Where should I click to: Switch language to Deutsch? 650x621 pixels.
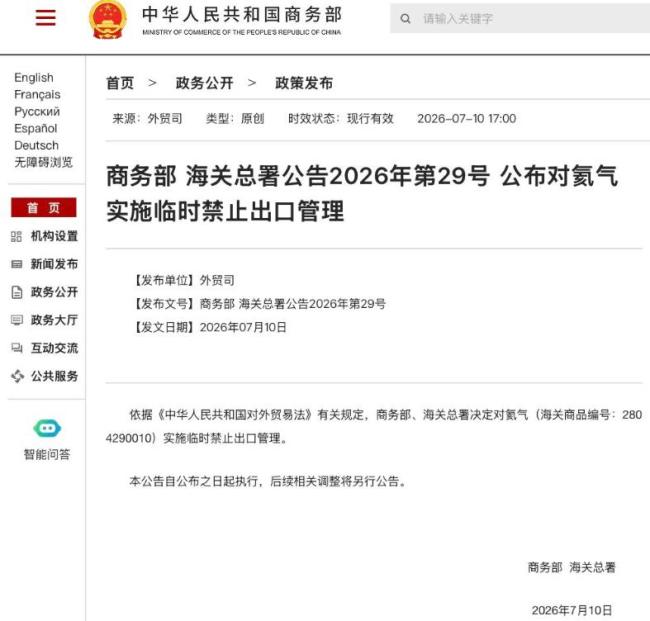36,146
